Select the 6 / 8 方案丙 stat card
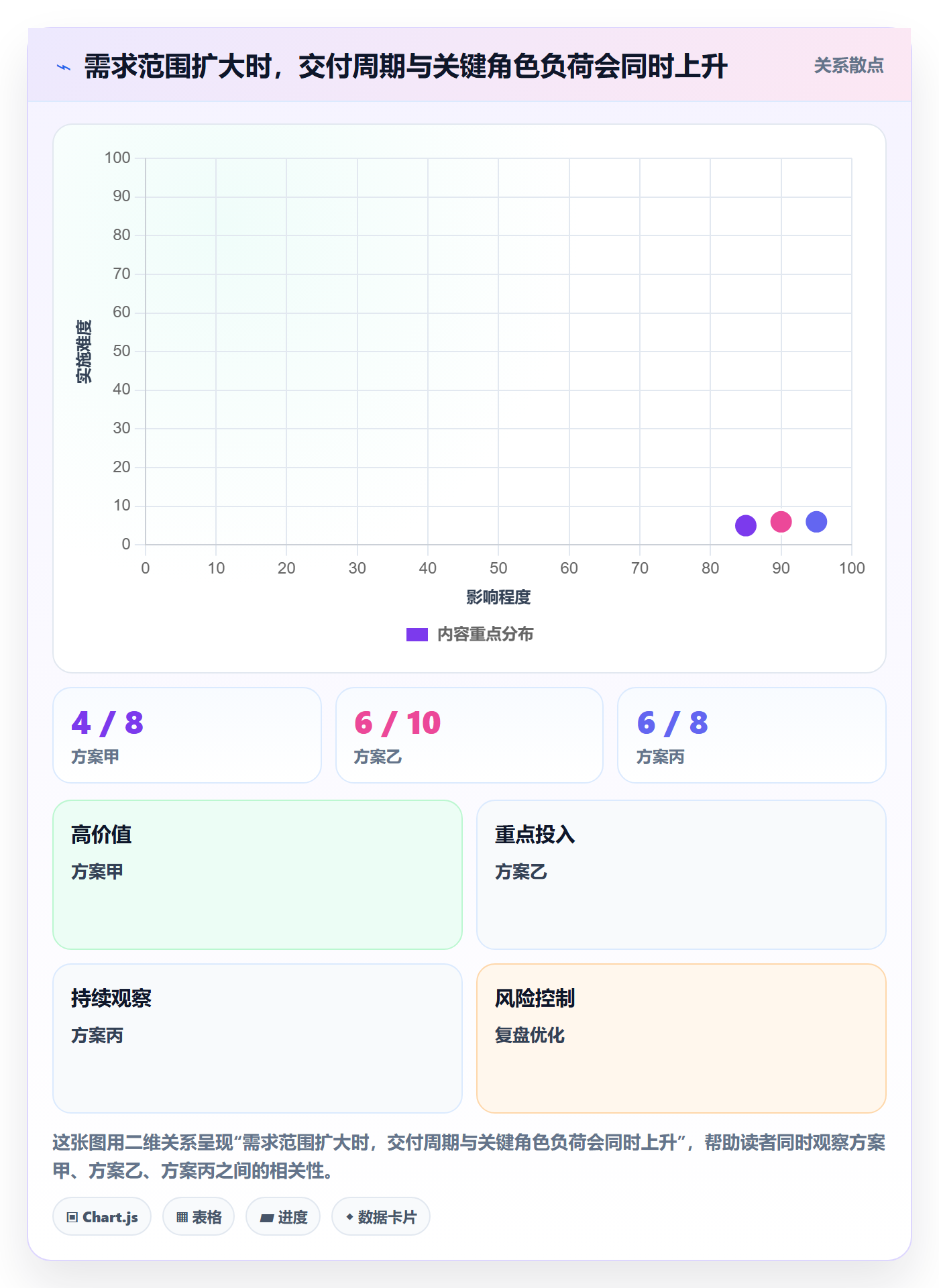 pos(752,735)
